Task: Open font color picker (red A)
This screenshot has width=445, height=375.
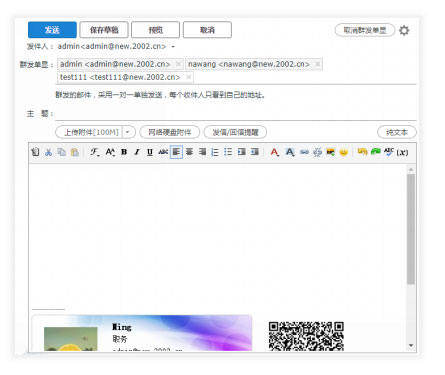Action: [x=275, y=152]
